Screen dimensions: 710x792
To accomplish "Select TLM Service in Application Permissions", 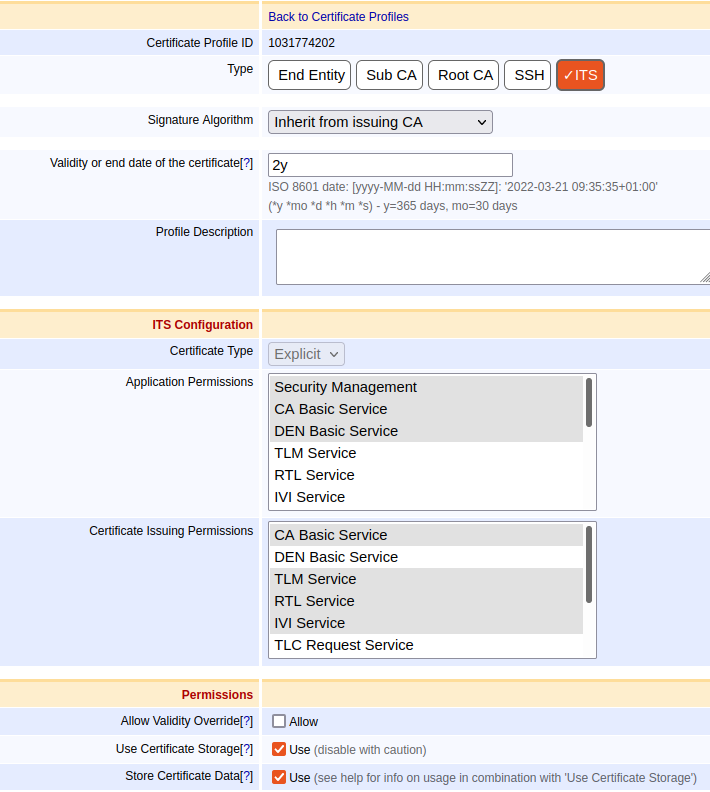I will point(315,453).
